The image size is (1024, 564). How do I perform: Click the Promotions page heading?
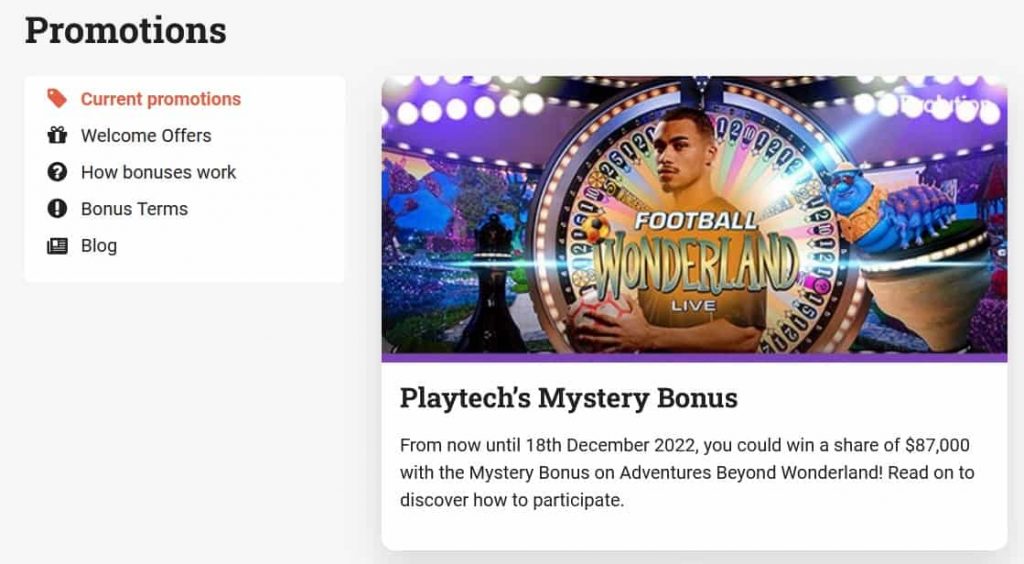pyautogui.click(x=125, y=30)
